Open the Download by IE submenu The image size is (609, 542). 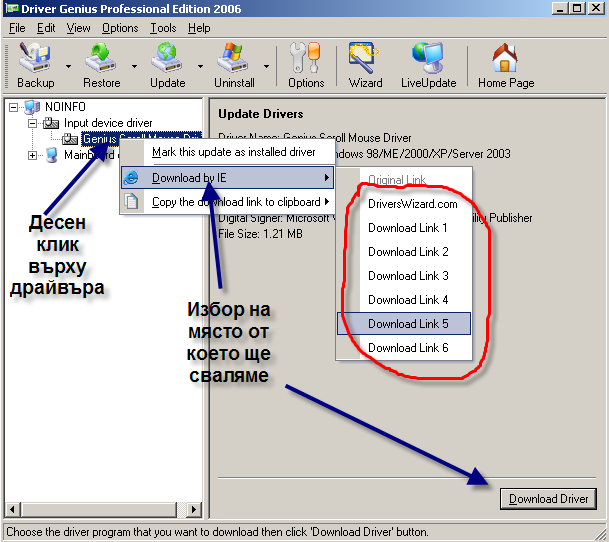click(227, 178)
